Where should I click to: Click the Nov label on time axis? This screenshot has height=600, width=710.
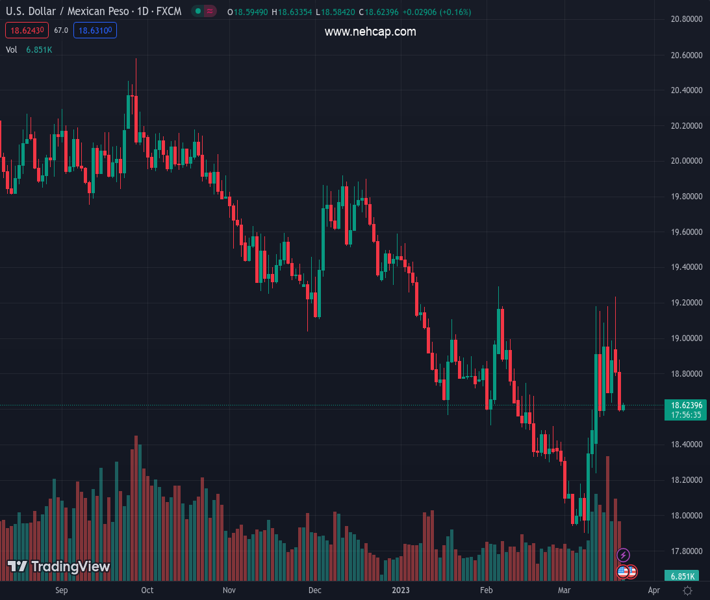click(x=229, y=590)
